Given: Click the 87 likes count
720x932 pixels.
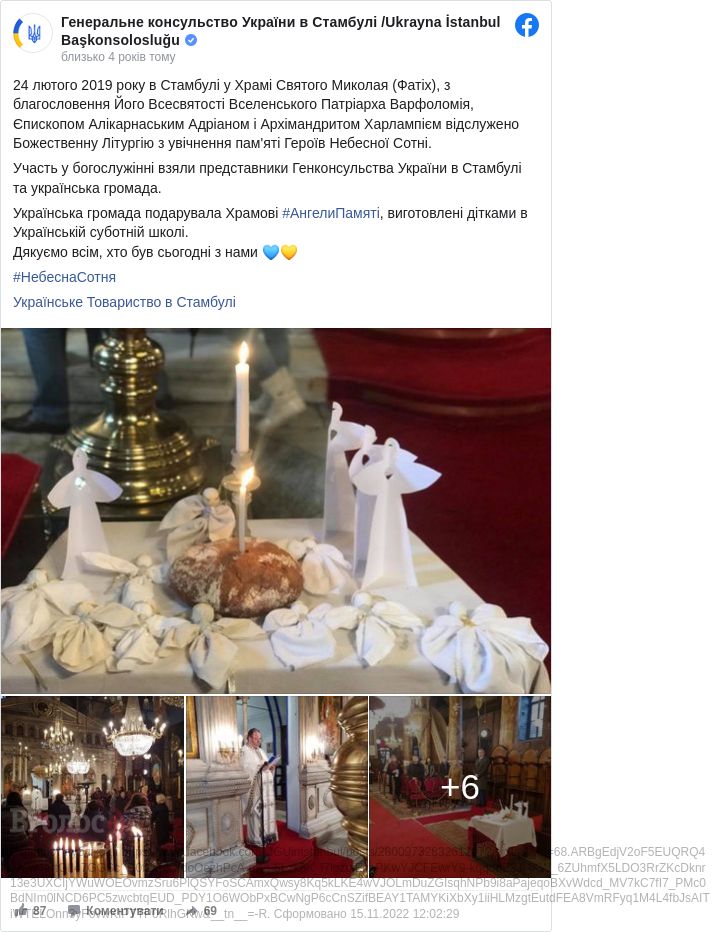Looking at the screenshot, I should point(39,911).
